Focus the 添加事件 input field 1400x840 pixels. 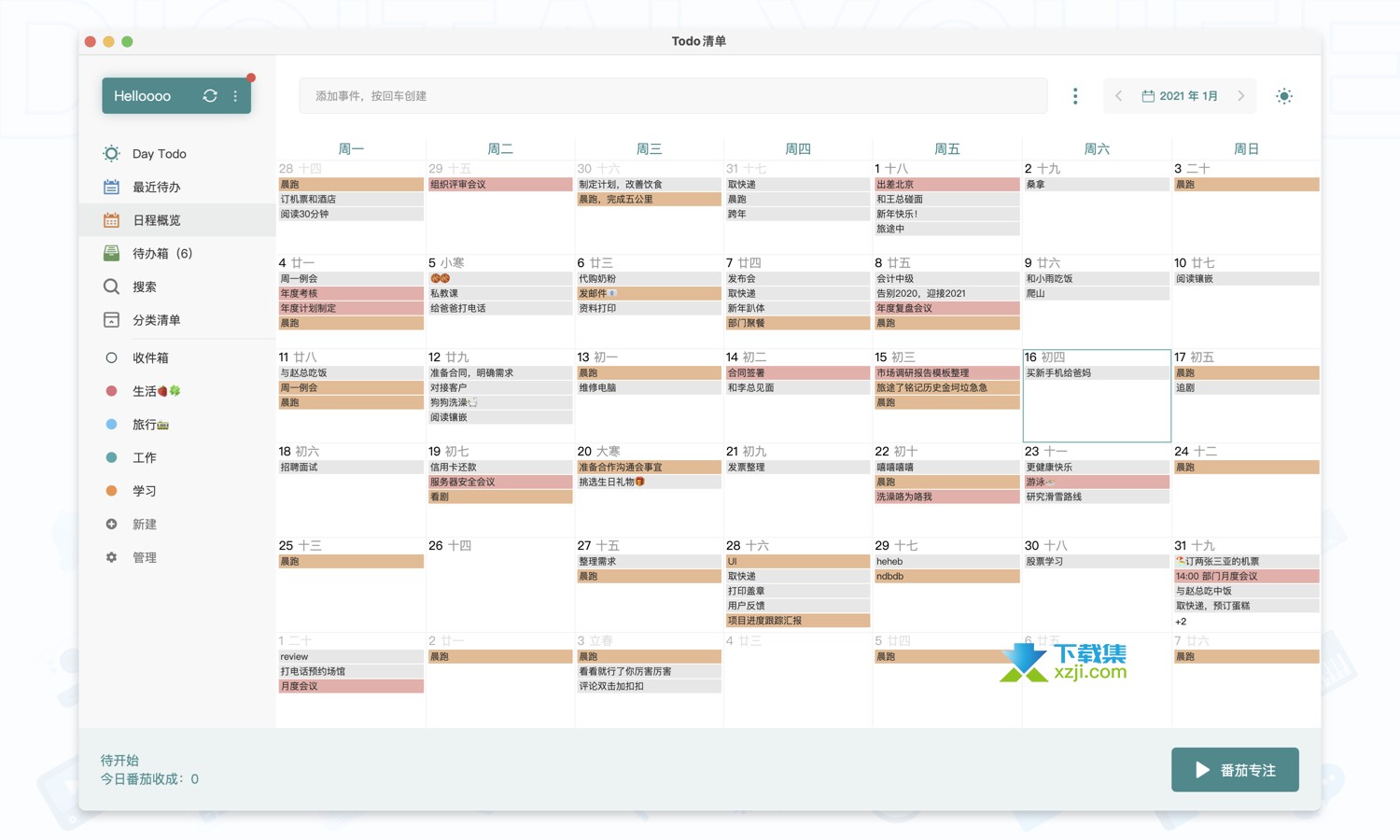pos(672,96)
